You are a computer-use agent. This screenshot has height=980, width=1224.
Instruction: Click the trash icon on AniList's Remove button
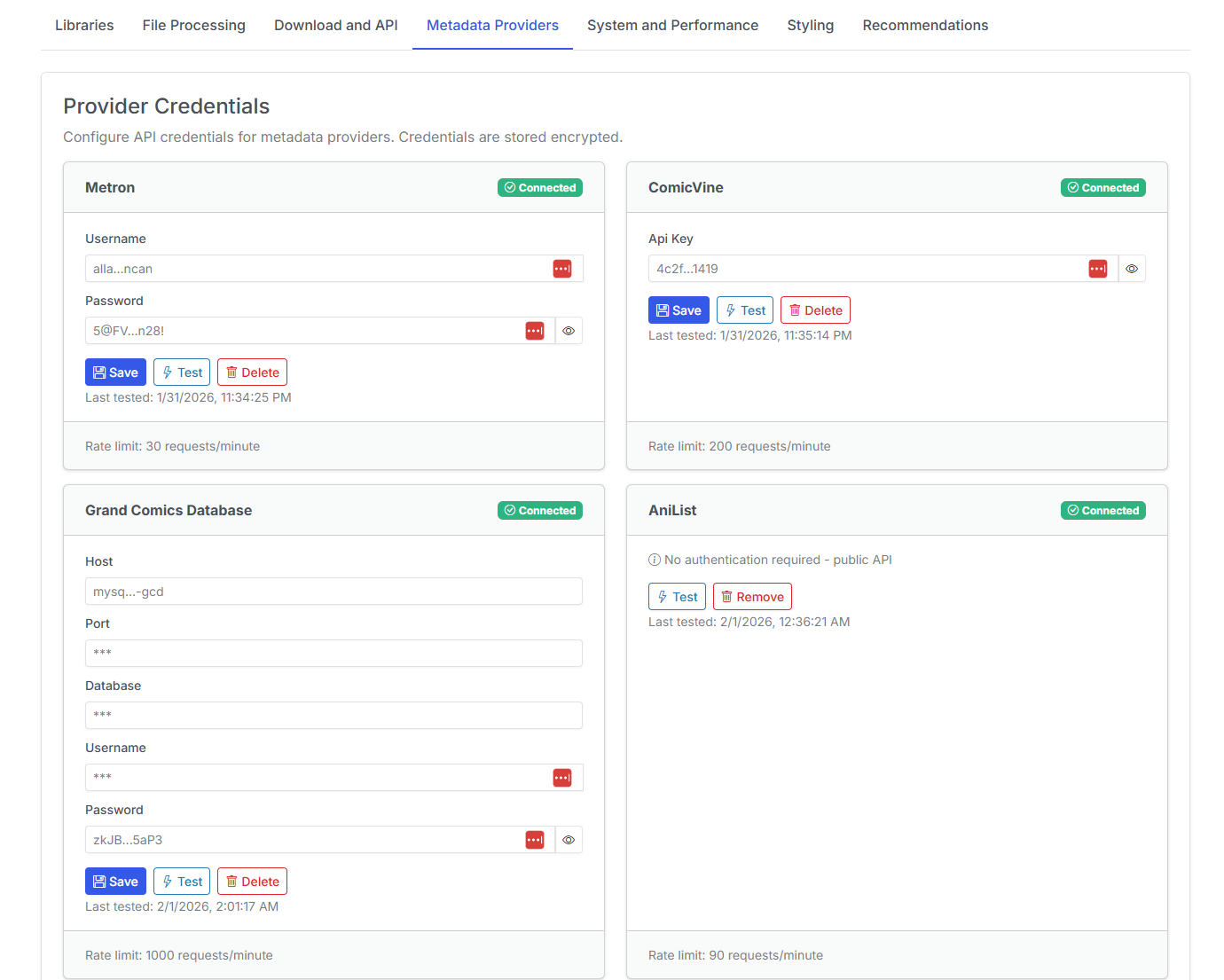pyautogui.click(x=728, y=596)
